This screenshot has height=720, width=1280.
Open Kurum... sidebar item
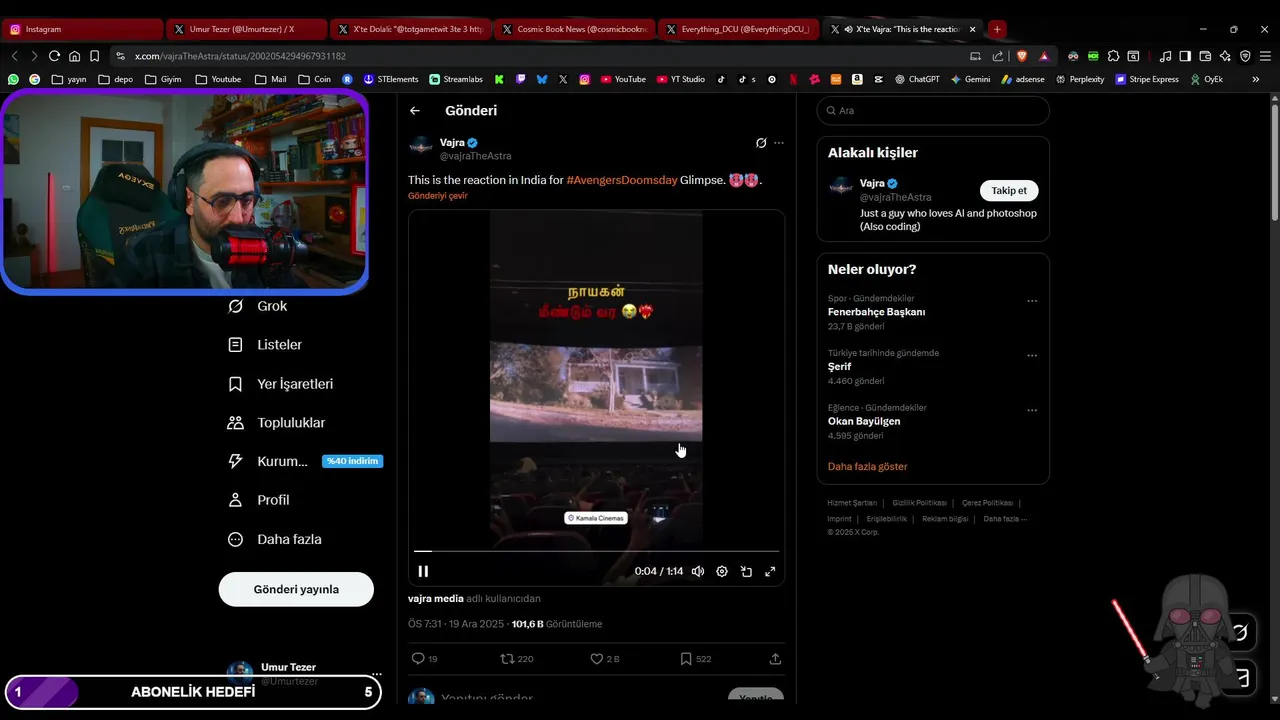(x=267, y=461)
